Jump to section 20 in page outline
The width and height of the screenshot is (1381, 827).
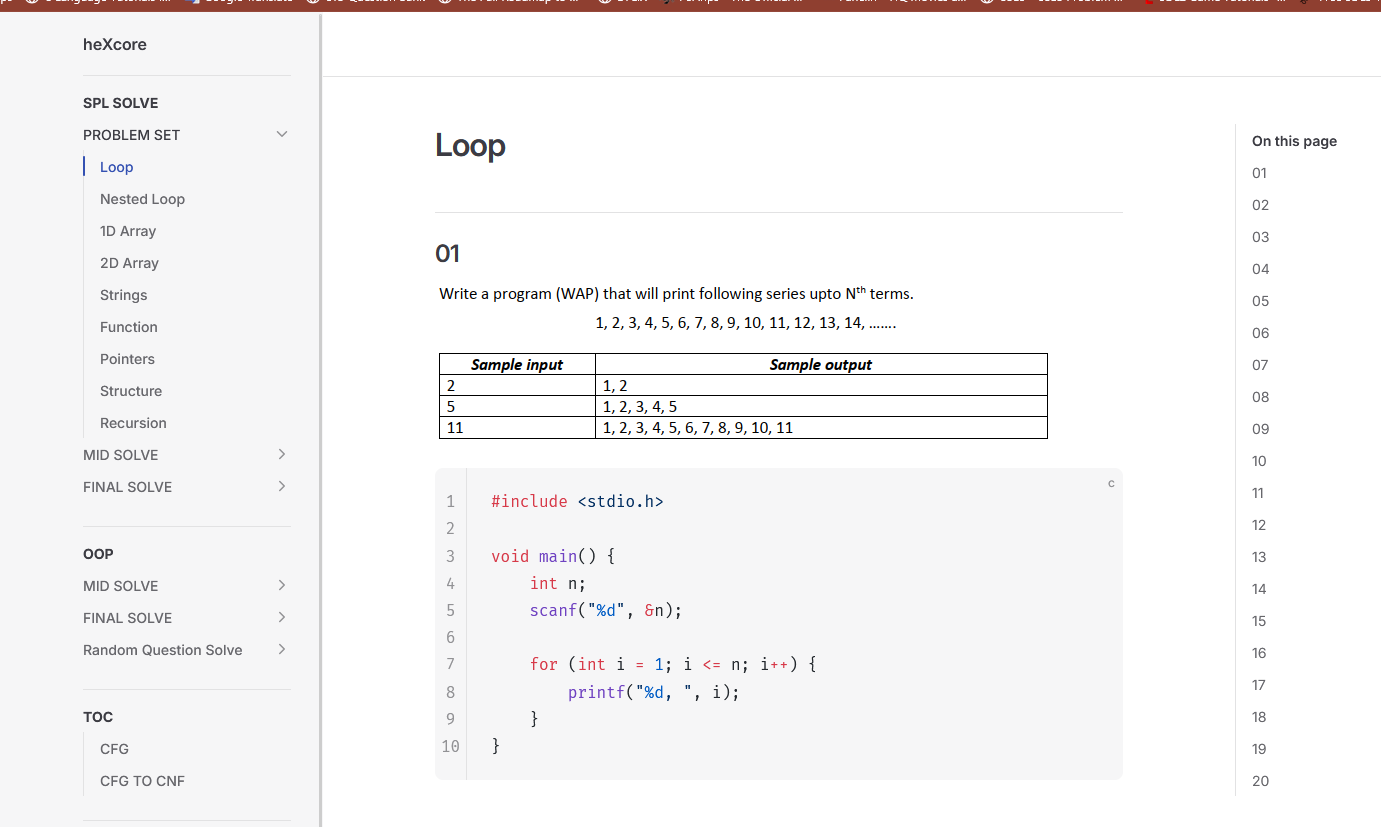(1260, 781)
